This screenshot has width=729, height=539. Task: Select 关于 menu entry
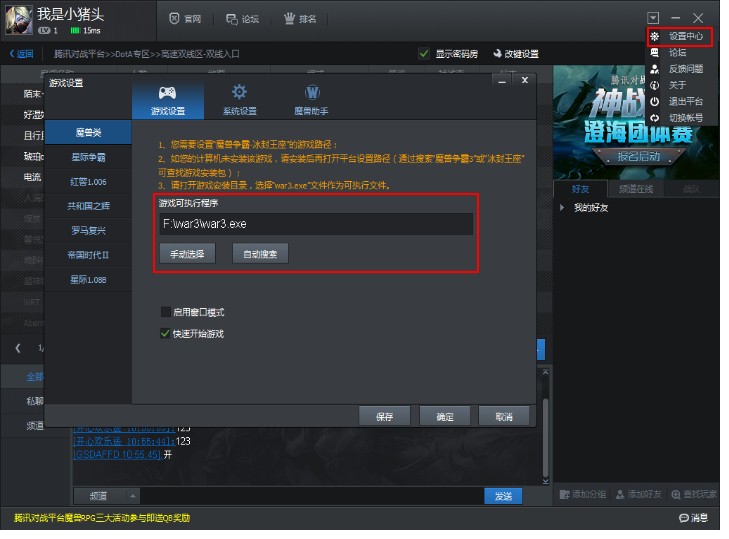pos(677,85)
